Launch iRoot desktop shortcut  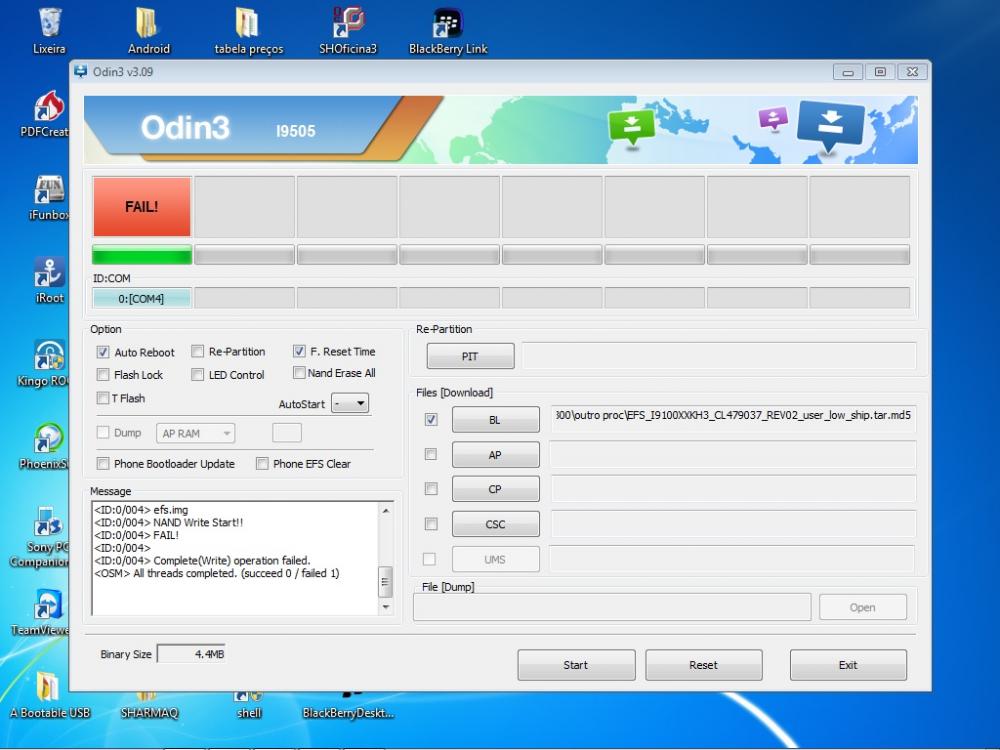49,279
